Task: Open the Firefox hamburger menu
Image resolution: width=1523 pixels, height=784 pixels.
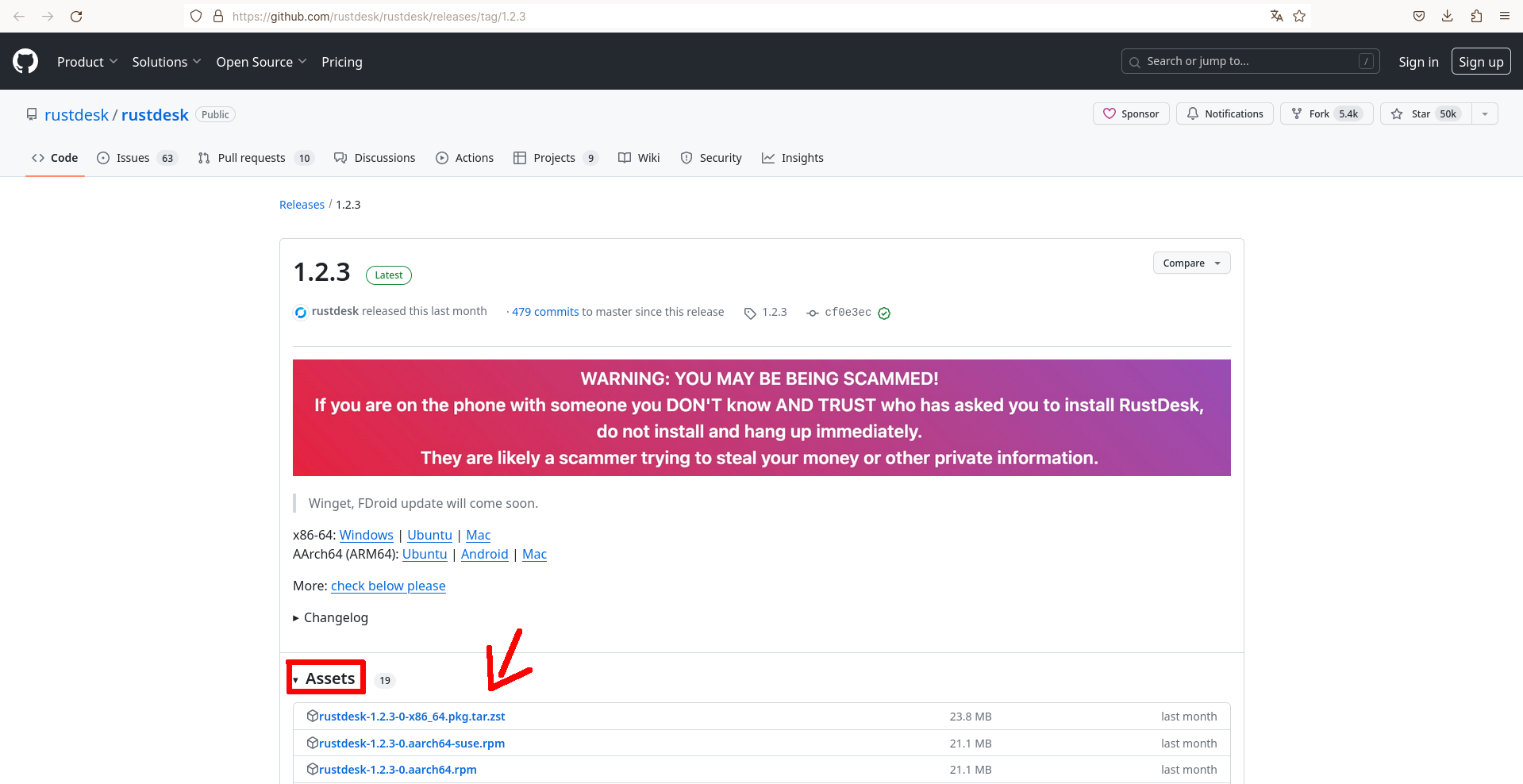Action: (x=1505, y=16)
